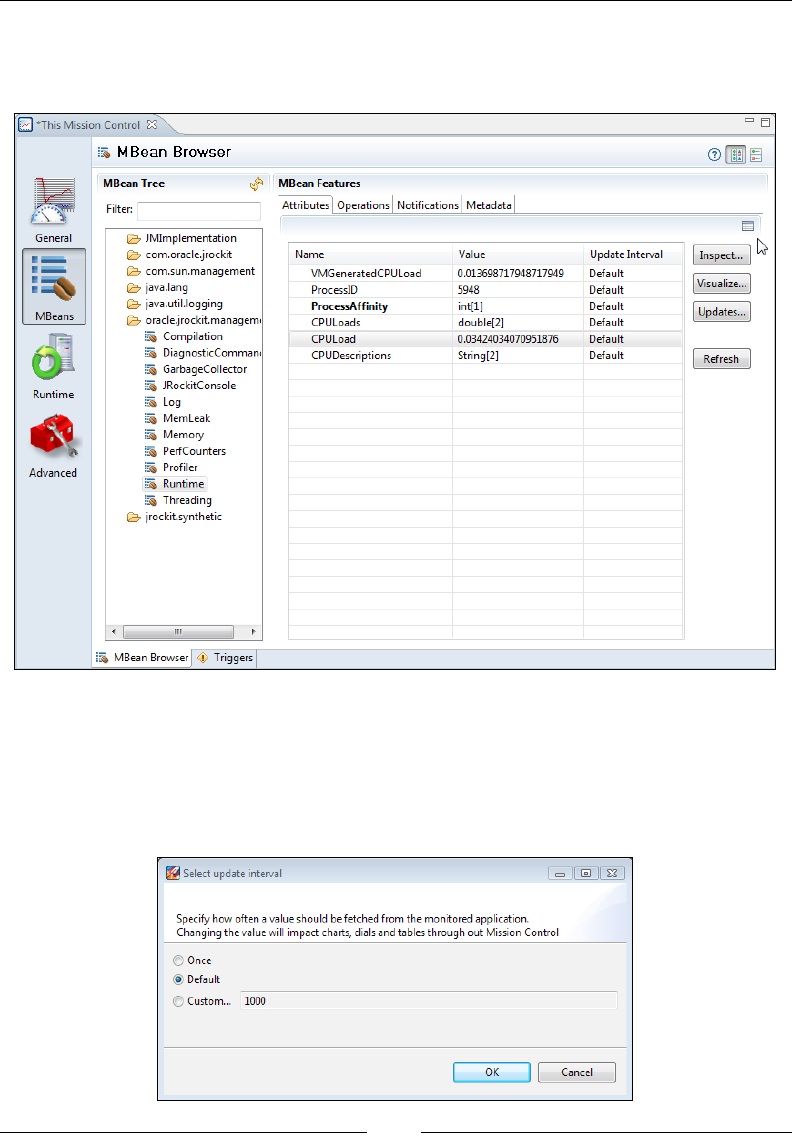Select the ProcessID attribute row
The height and width of the screenshot is (1142, 792).
[485, 290]
